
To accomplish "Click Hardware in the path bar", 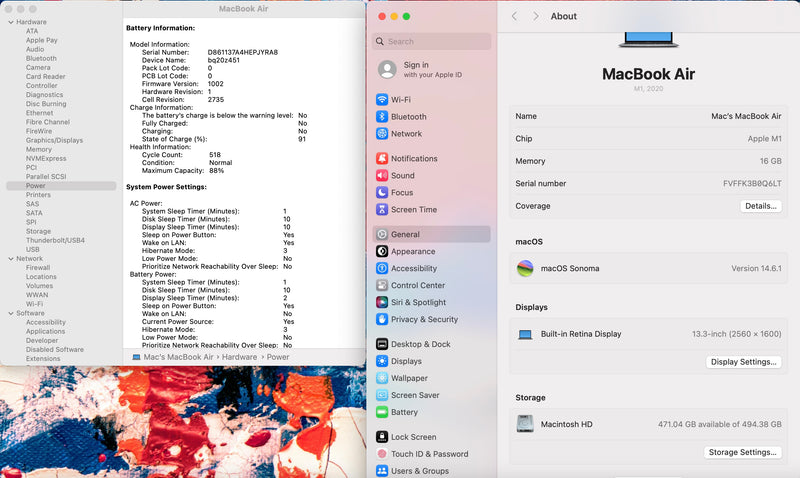I will [x=239, y=357].
